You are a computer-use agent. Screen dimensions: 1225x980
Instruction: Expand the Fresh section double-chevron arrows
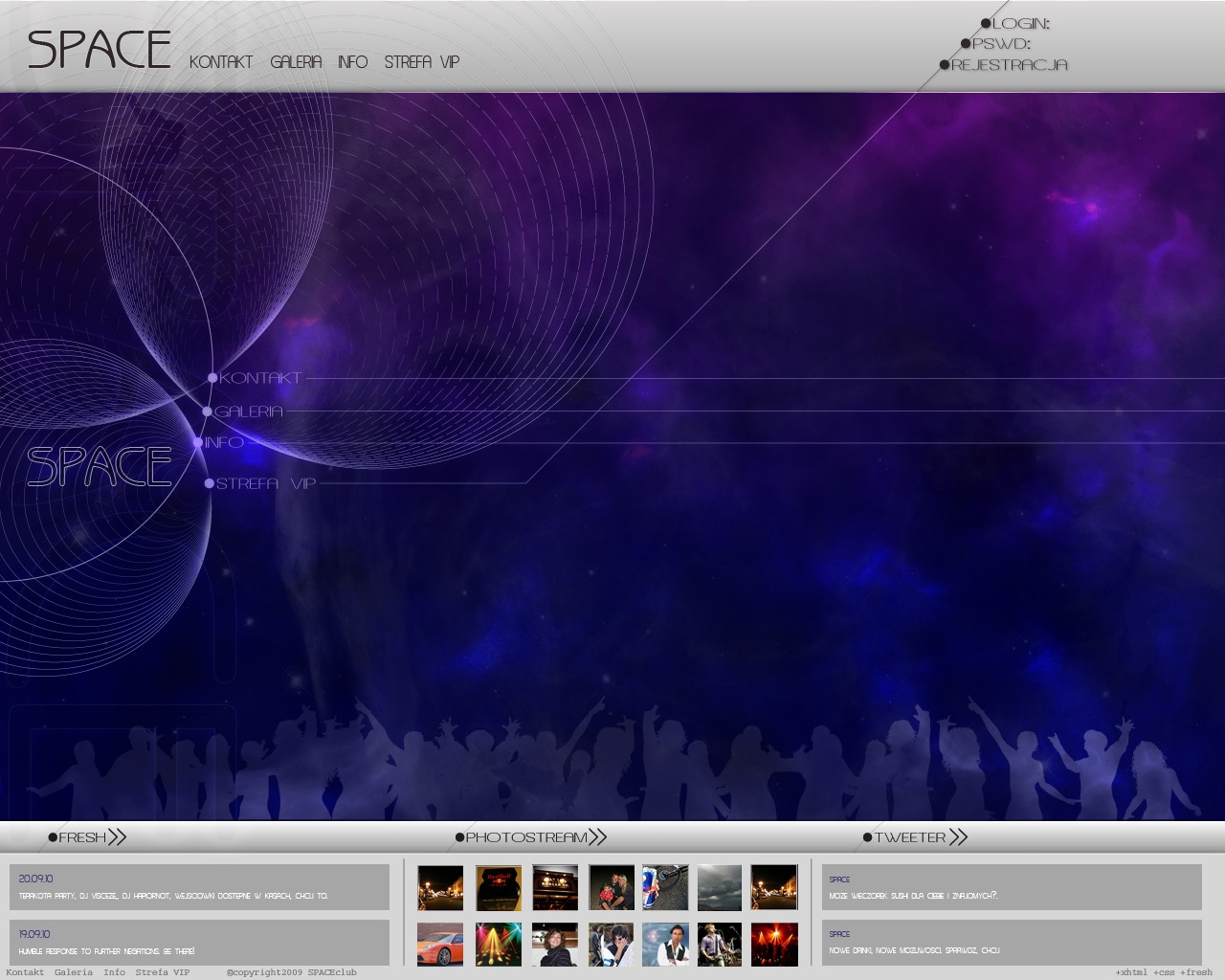[x=117, y=837]
